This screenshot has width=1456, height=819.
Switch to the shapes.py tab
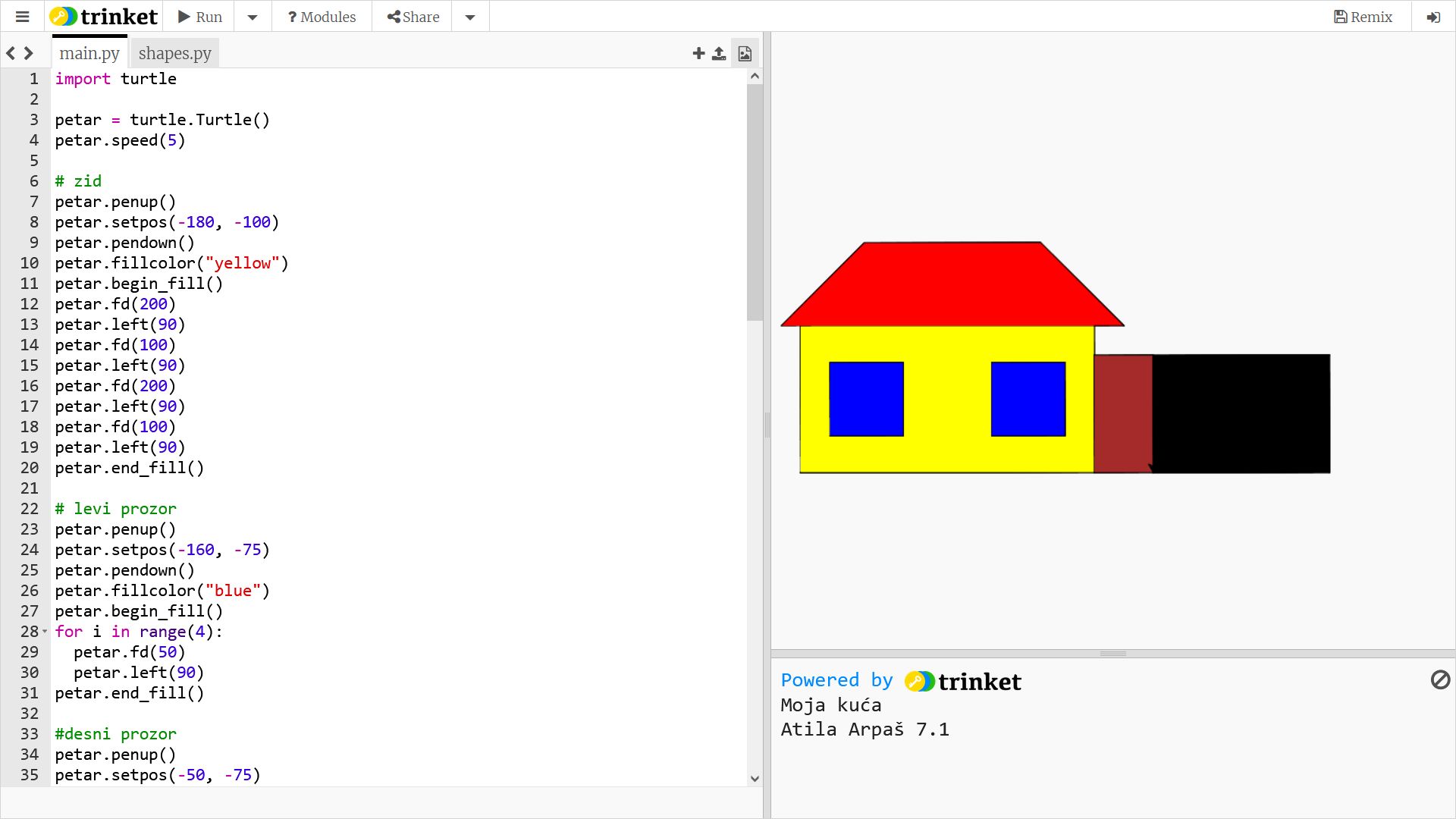pyautogui.click(x=174, y=53)
